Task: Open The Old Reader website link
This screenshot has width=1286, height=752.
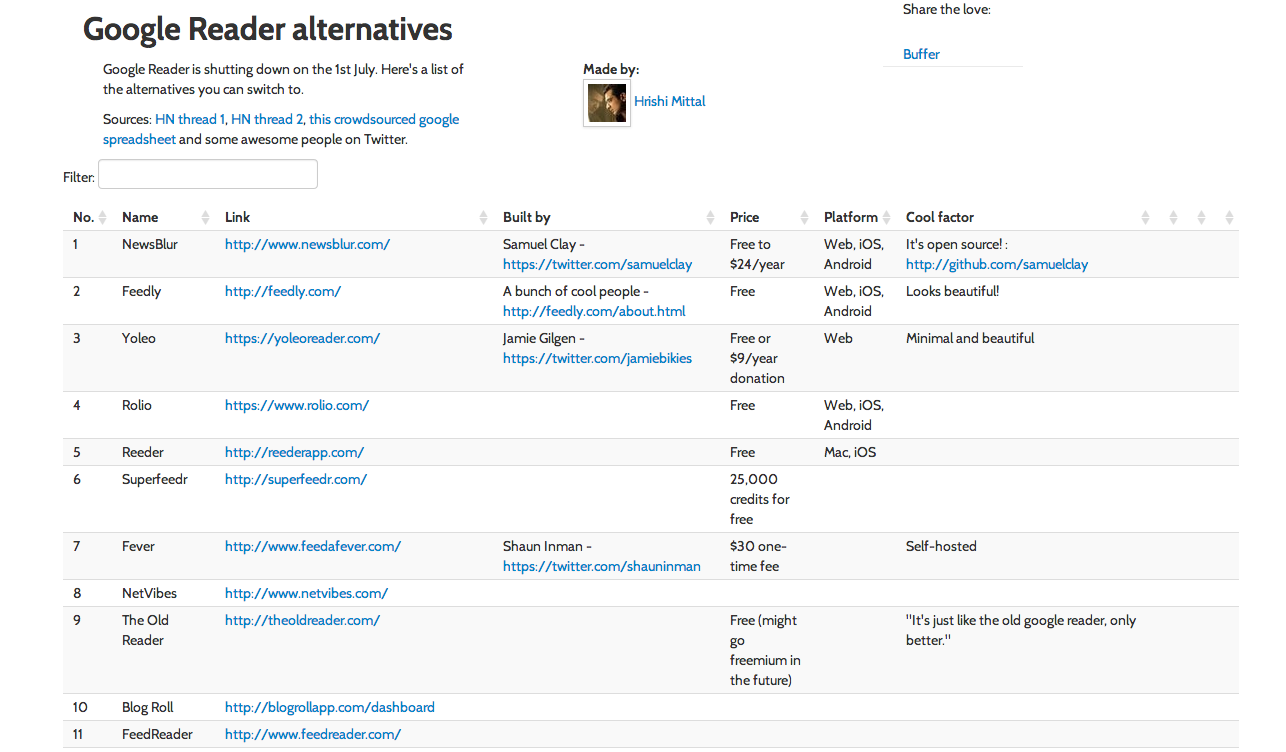Action: coord(302,620)
